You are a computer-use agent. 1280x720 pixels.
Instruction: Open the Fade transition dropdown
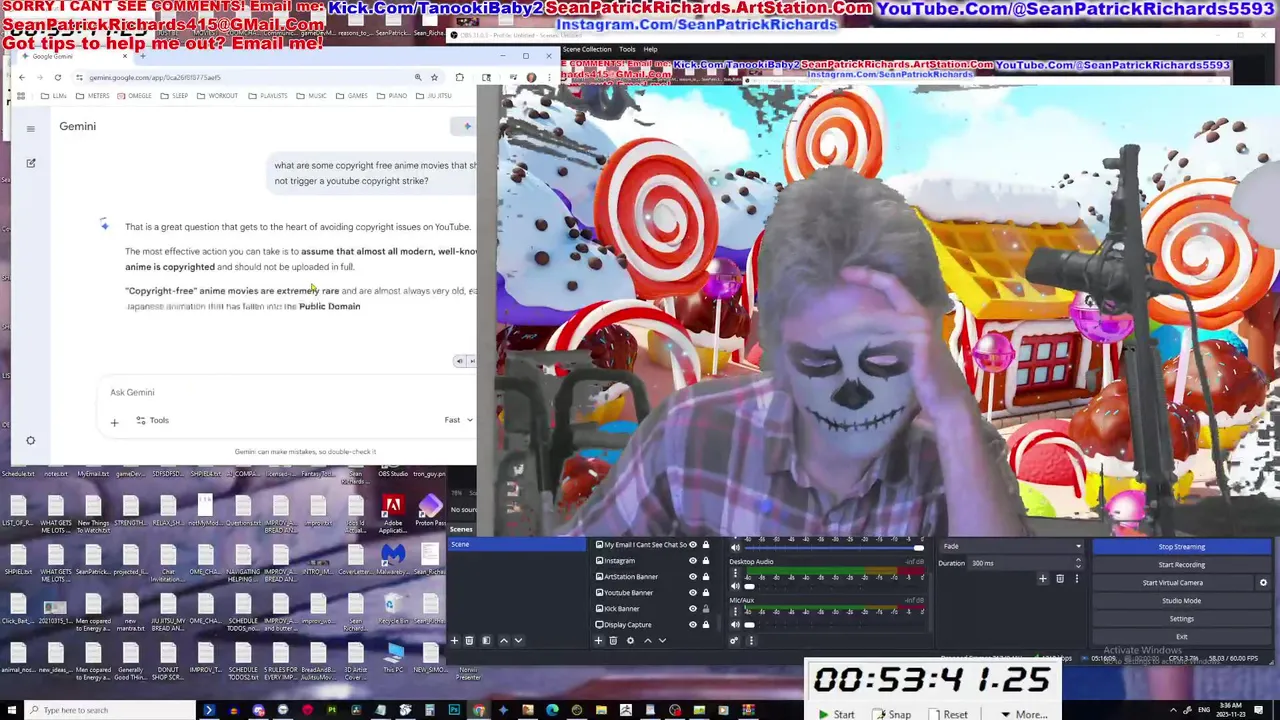(x=1011, y=546)
